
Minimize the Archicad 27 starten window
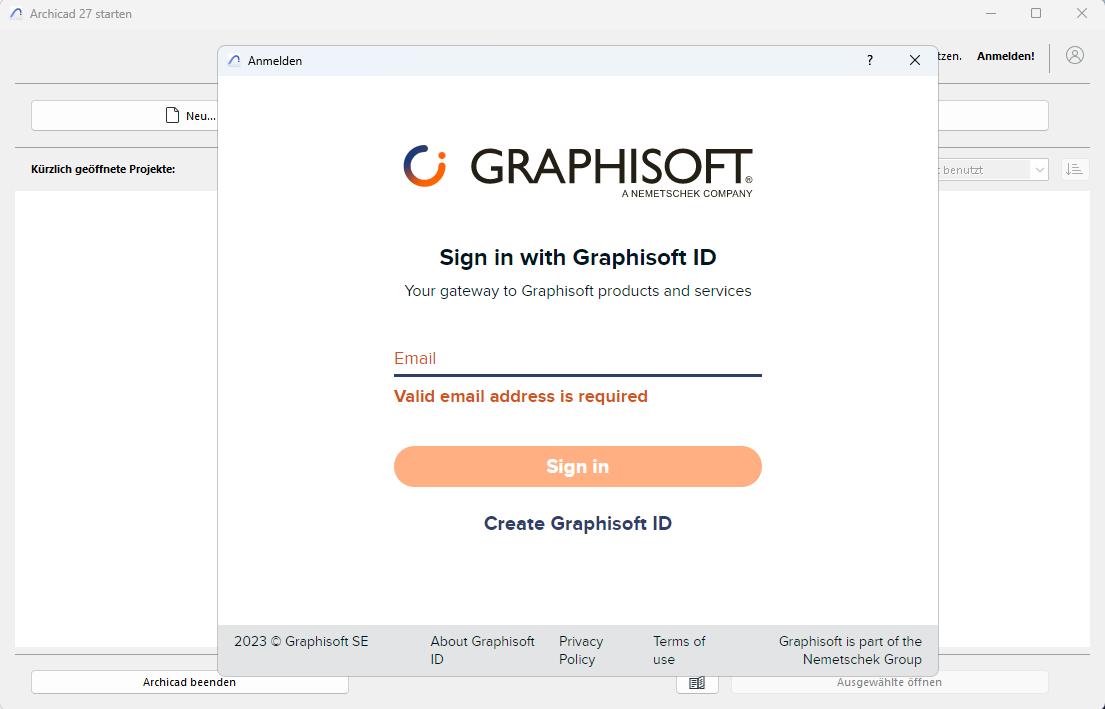pos(991,13)
